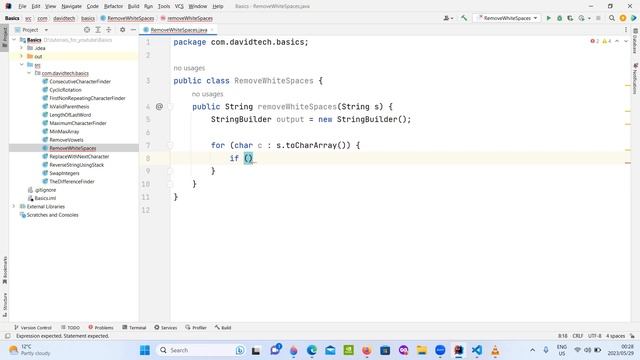The height and width of the screenshot is (360, 640).
Task: Open the user account dropdown in toolbar
Action: (x=448, y=18)
